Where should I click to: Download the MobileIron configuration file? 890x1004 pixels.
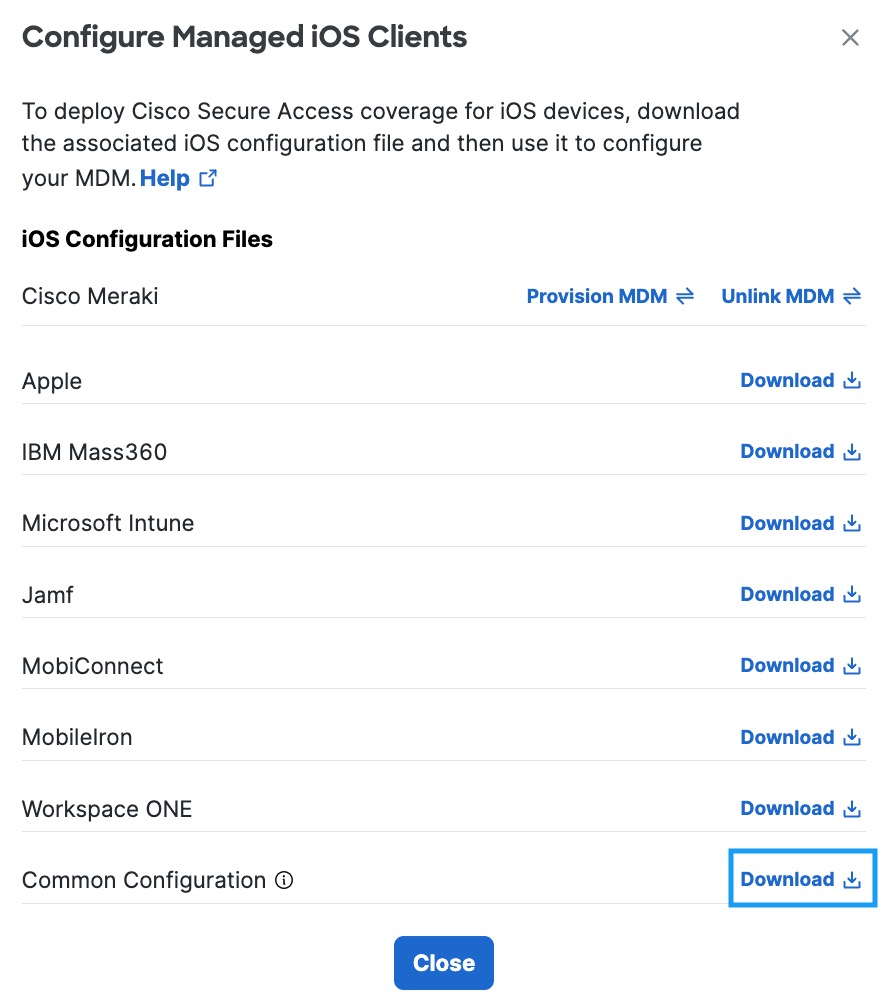tap(800, 737)
